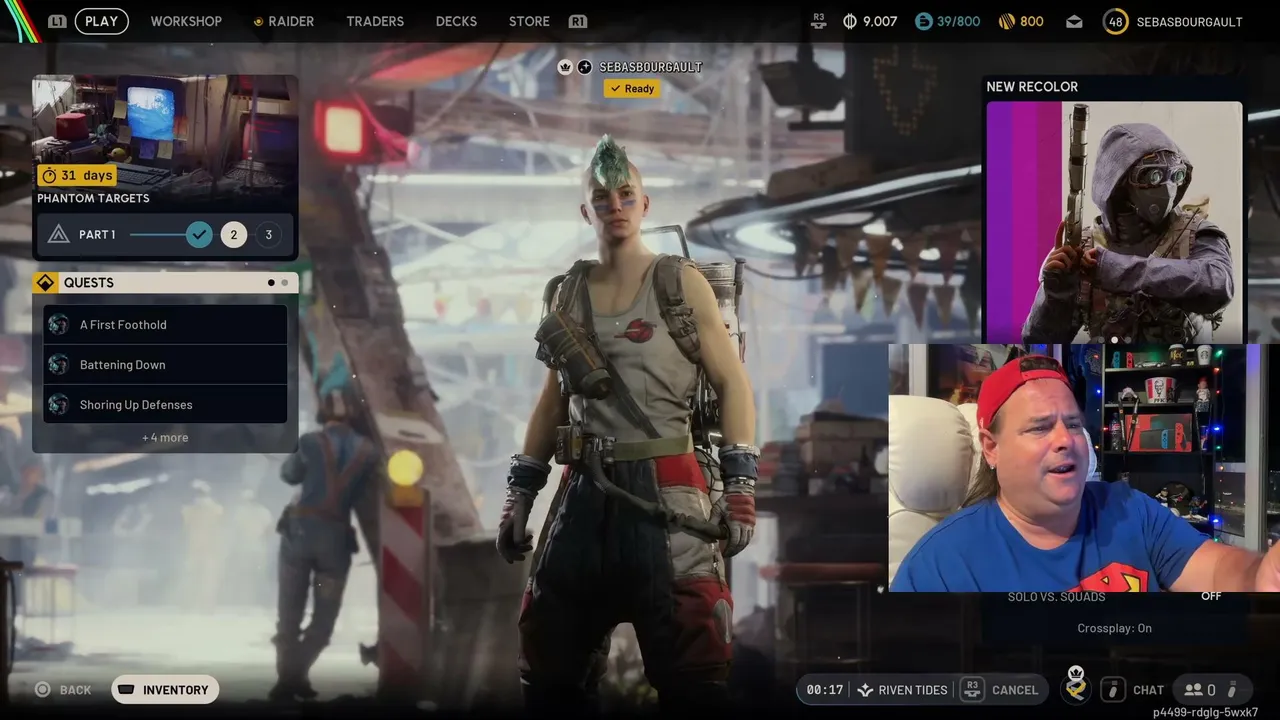1280x720 pixels.
Task: Click the PHANTOM TARGETS title
Action: point(93,198)
